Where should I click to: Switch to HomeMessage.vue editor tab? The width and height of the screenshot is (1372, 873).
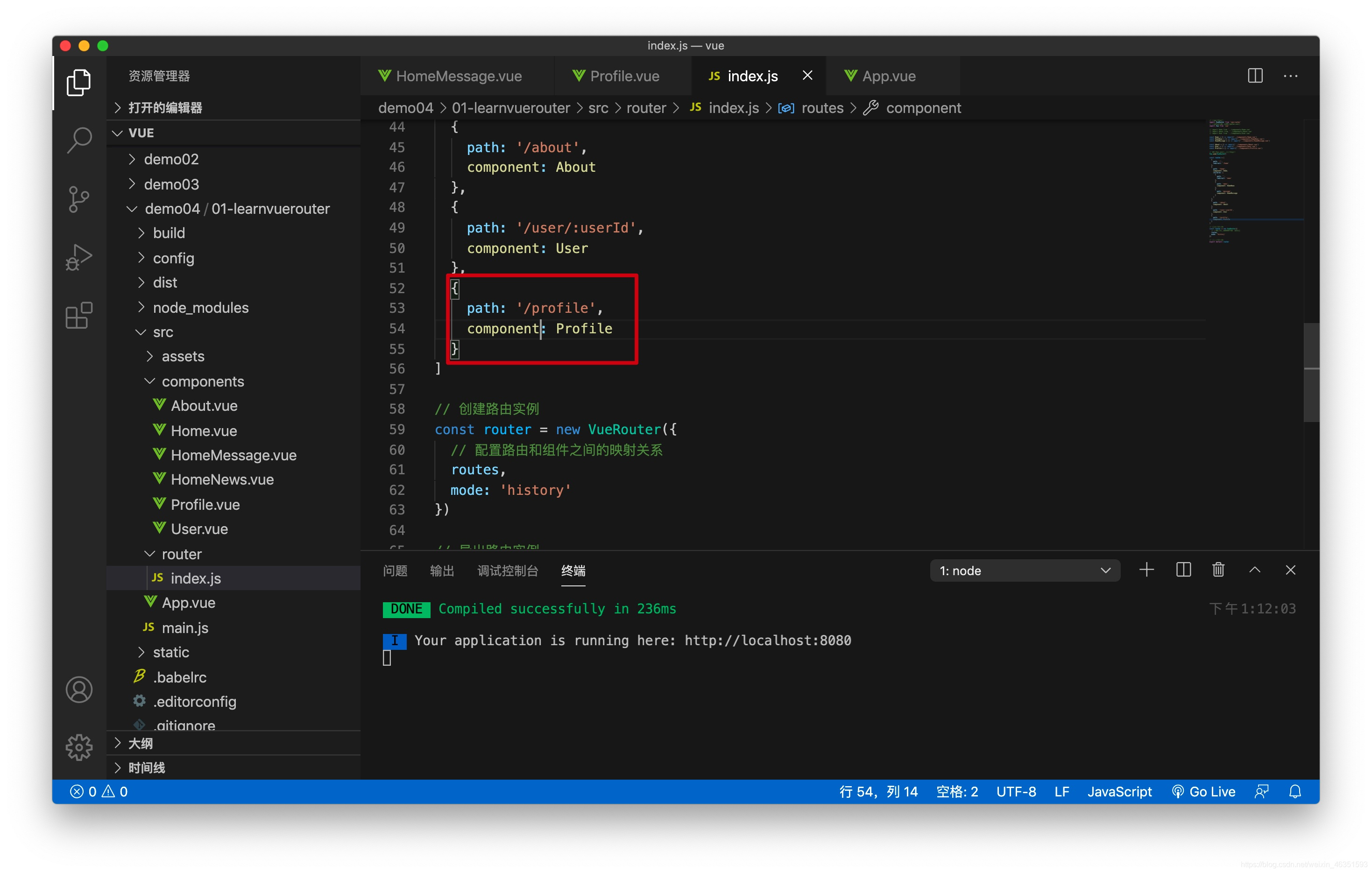457,76
